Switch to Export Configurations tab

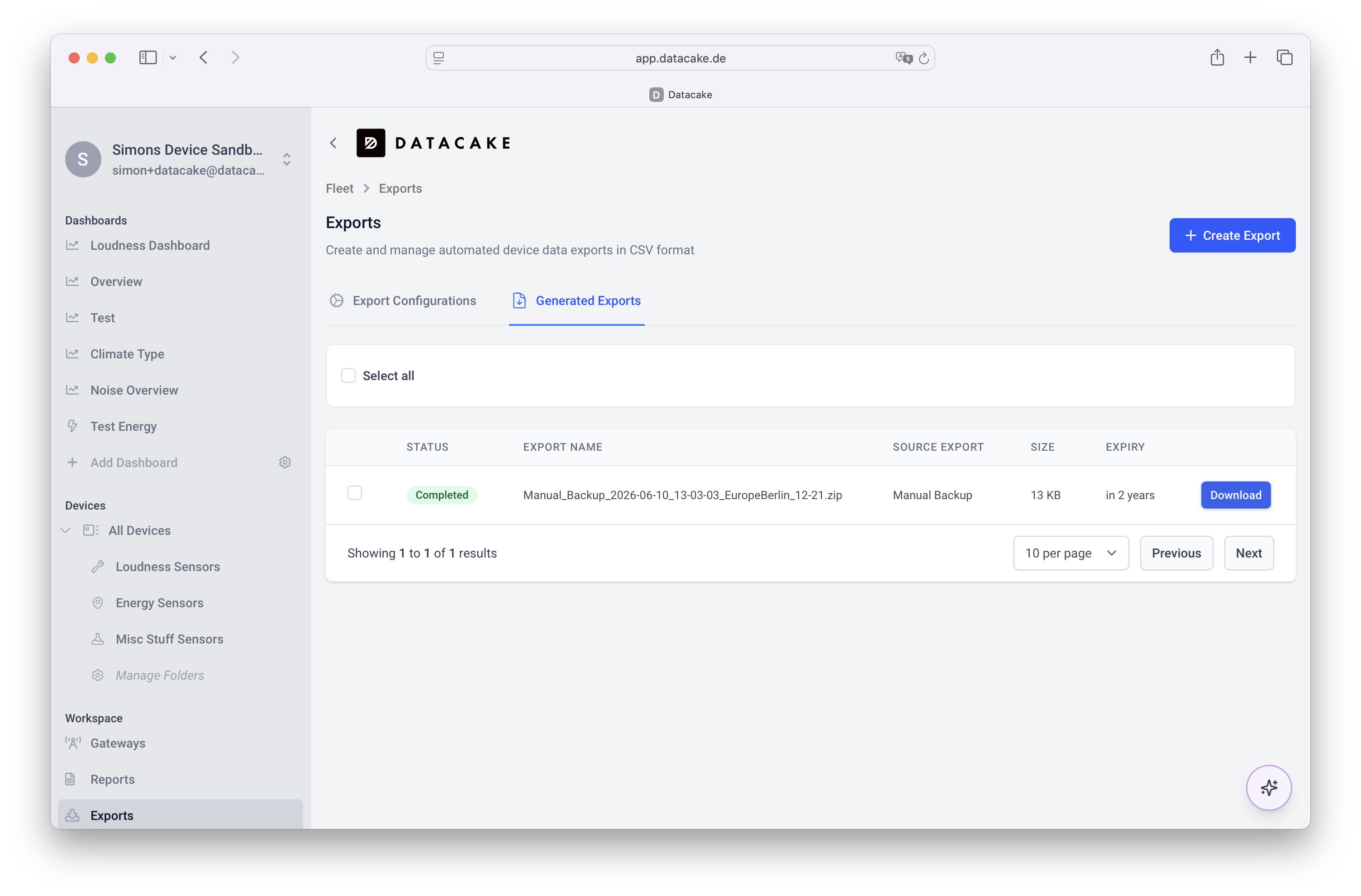click(x=402, y=301)
